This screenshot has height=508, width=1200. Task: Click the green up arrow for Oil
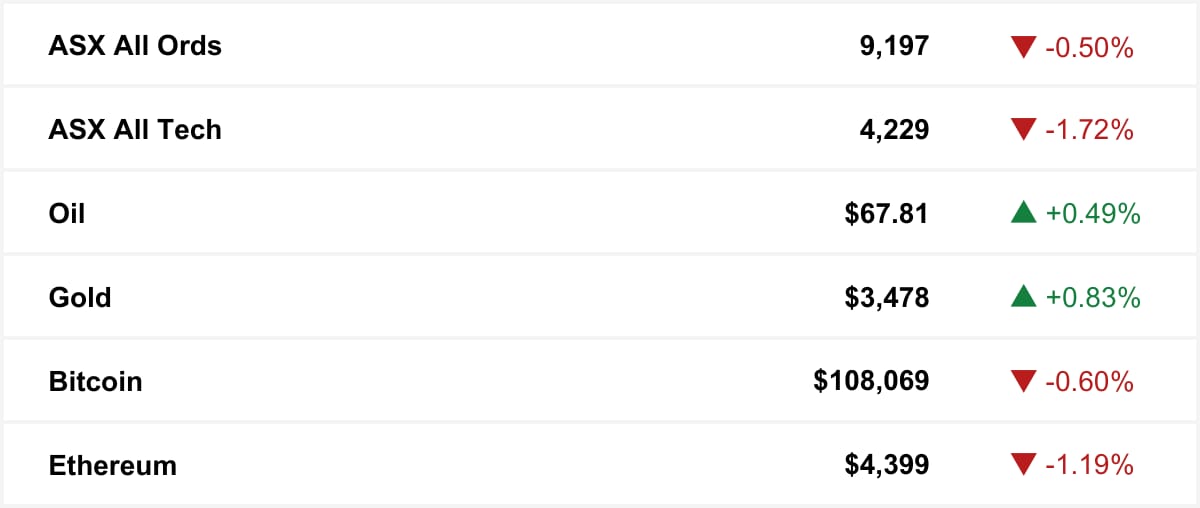[x=1023, y=212]
